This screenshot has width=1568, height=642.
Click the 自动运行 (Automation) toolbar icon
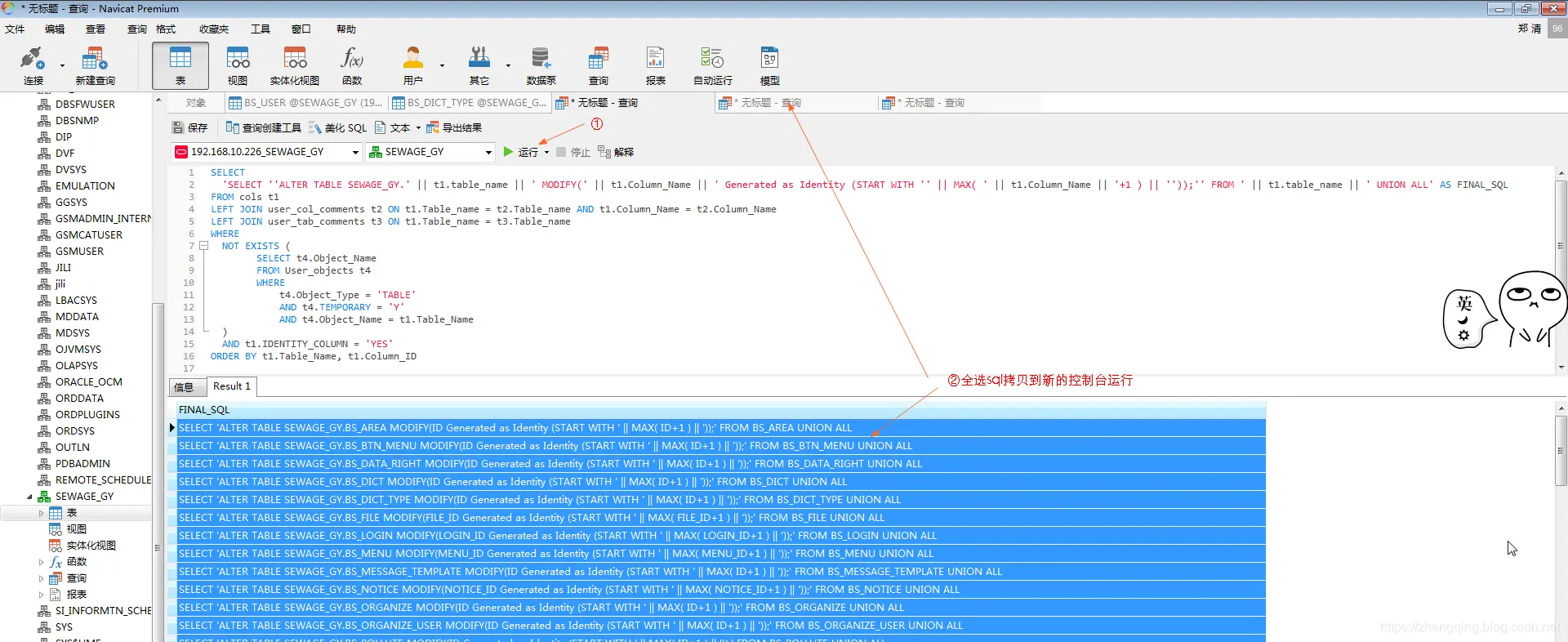tap(713, 65)
